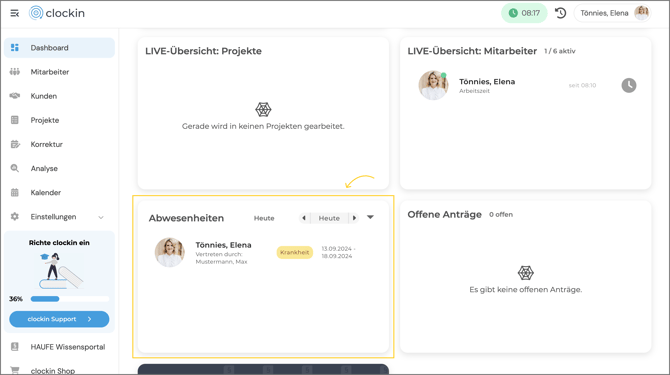670x375 pixels.
Task: Click the yellow Krankheit badge
Action: (x=294, y=252)
